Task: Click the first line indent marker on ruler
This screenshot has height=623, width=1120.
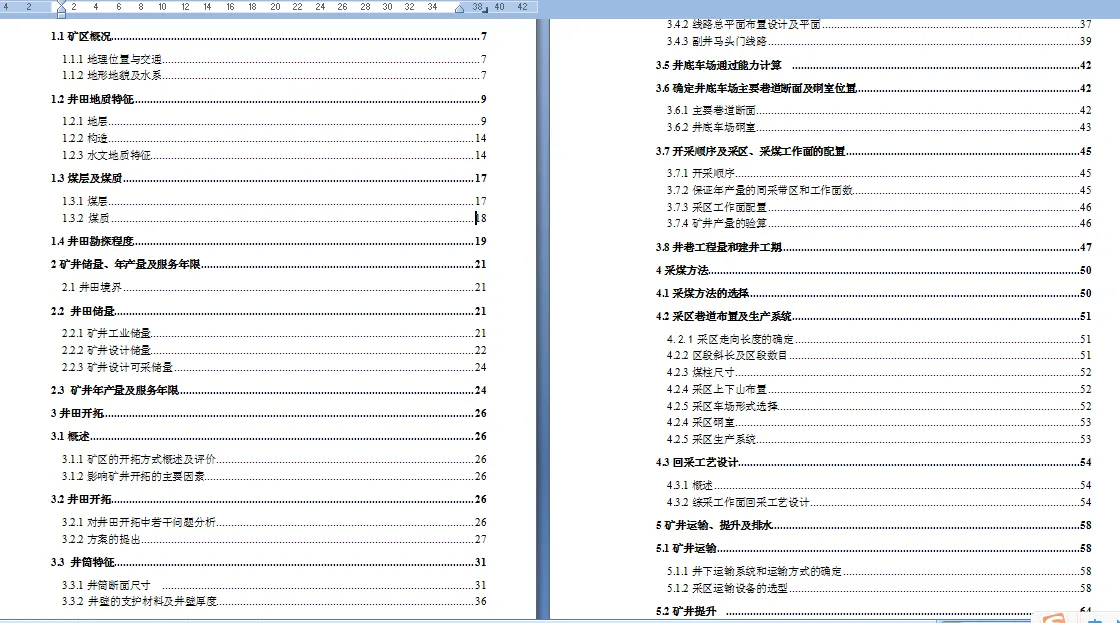Action: (x=61, y=4)
